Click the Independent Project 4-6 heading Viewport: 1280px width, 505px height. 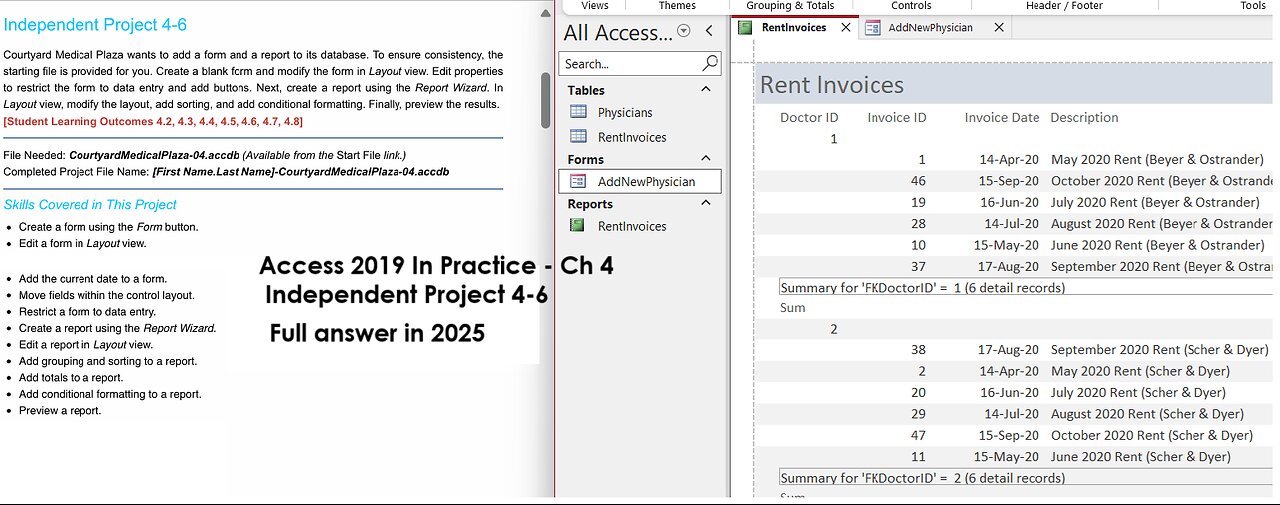coord(95,25)
